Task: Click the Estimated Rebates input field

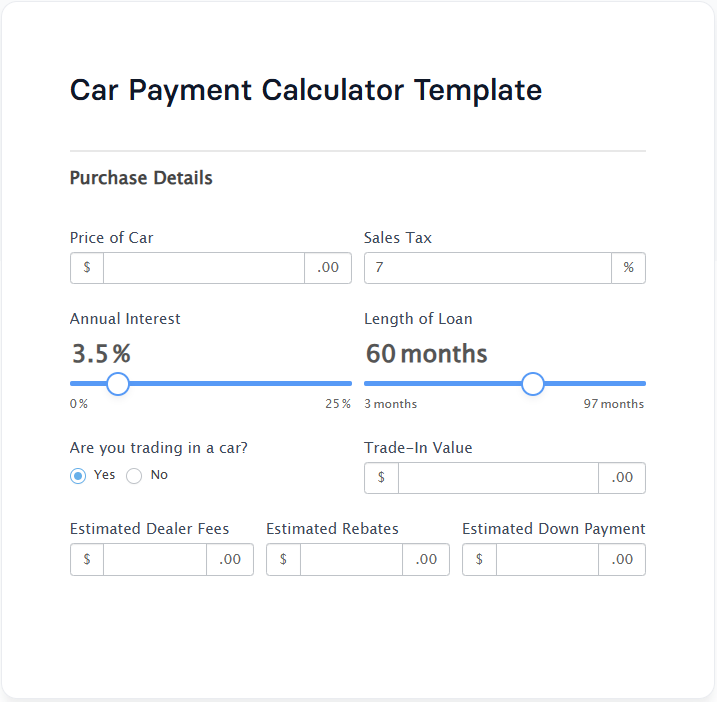Action: (351, 560)
